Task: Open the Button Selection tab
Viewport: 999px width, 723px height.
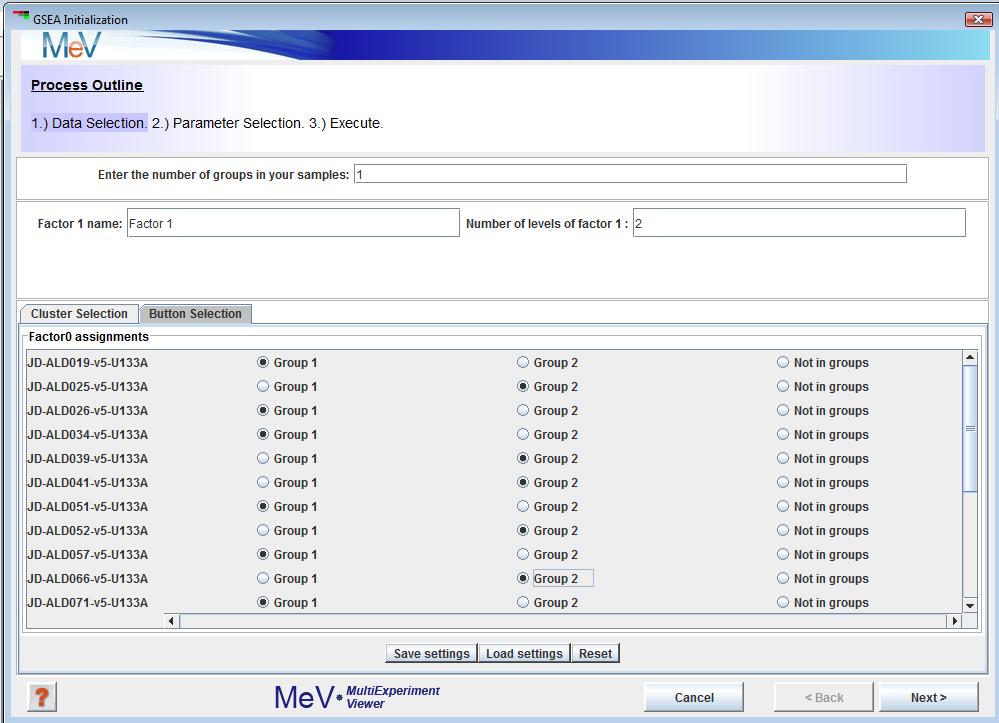Action: pyautogui.click(x=195, y=314)
